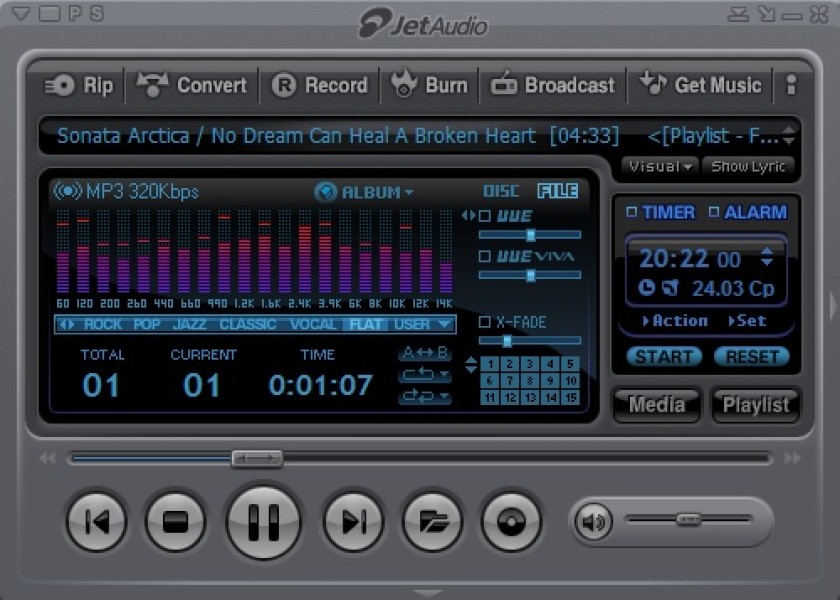Viewport: 840px width, 600px height.
Task: Expand the Set menu in timer panel
Action: [x=747, y=321]
